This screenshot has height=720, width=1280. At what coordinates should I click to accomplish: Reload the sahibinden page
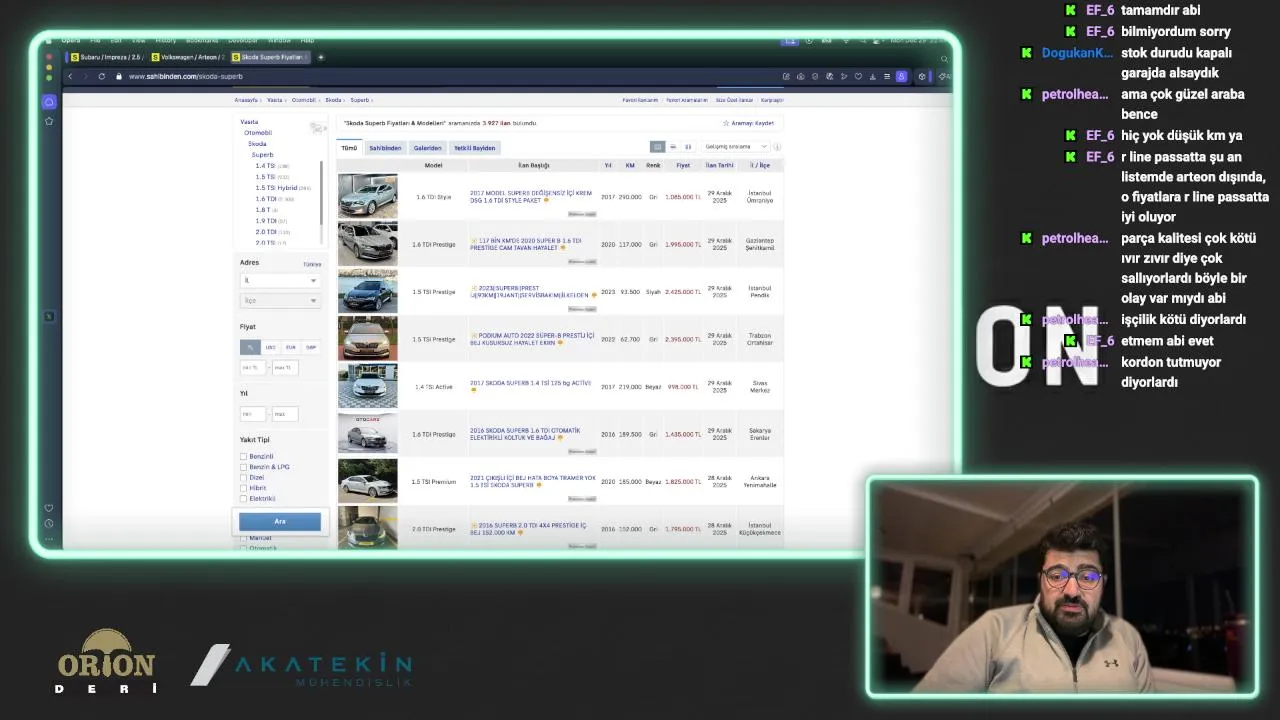(101, 76)
